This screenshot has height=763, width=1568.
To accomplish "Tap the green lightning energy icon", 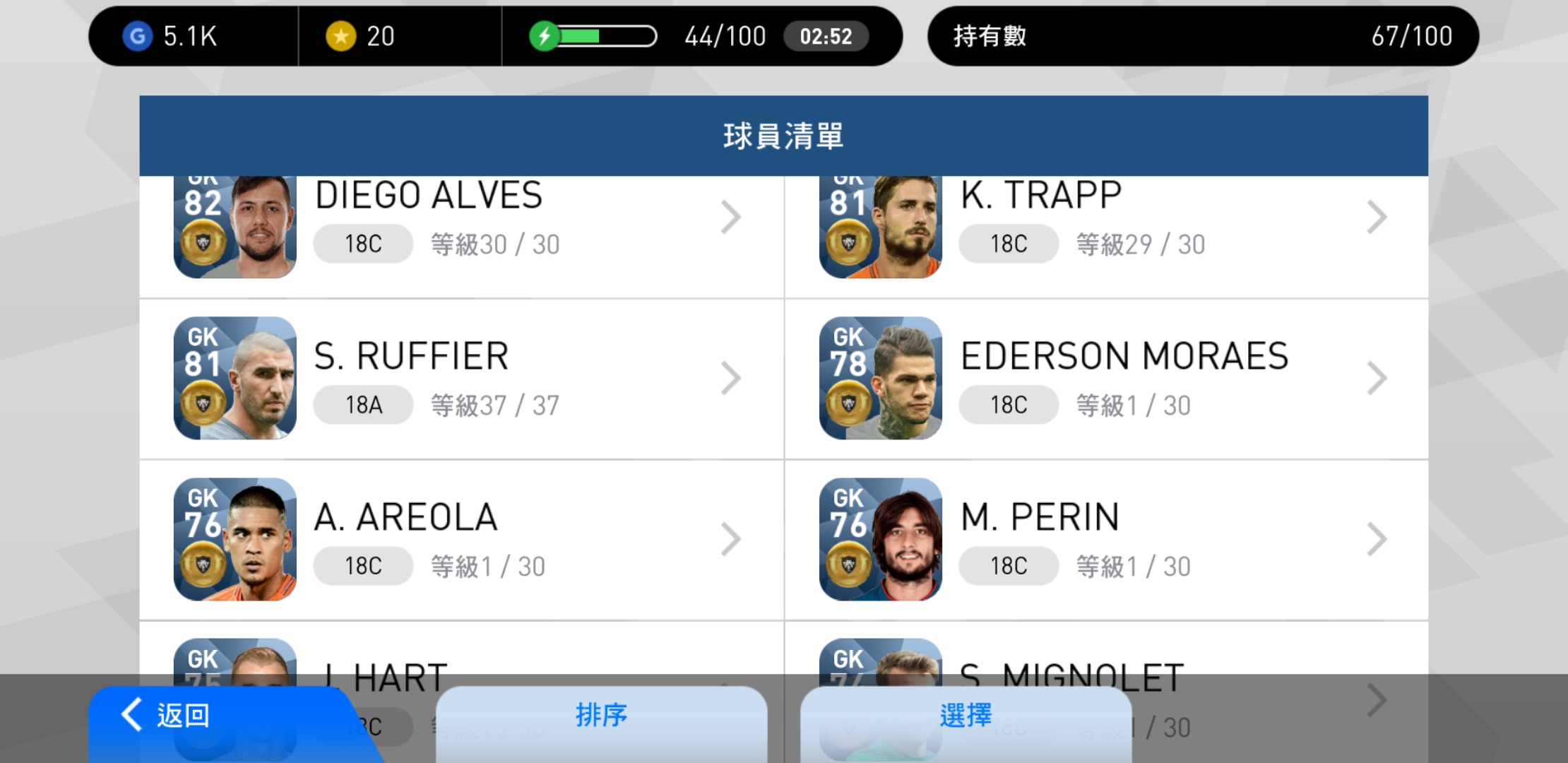I will coord(545,36).
